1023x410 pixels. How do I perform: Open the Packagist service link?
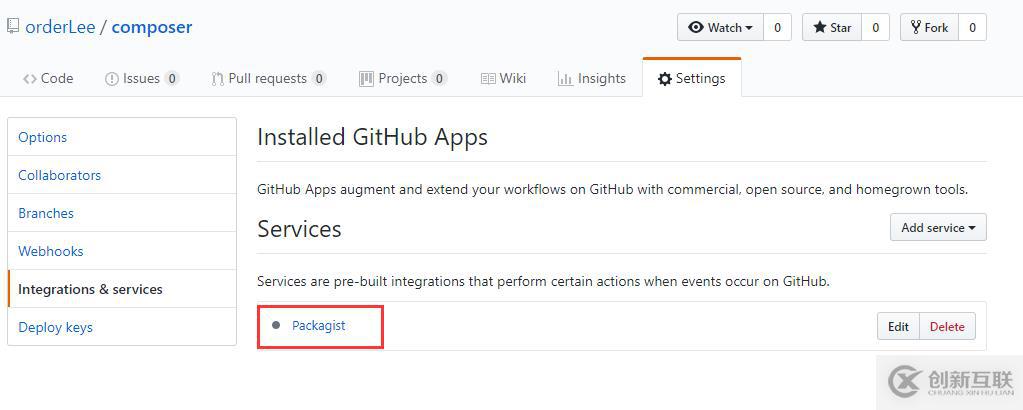[318, 325]
